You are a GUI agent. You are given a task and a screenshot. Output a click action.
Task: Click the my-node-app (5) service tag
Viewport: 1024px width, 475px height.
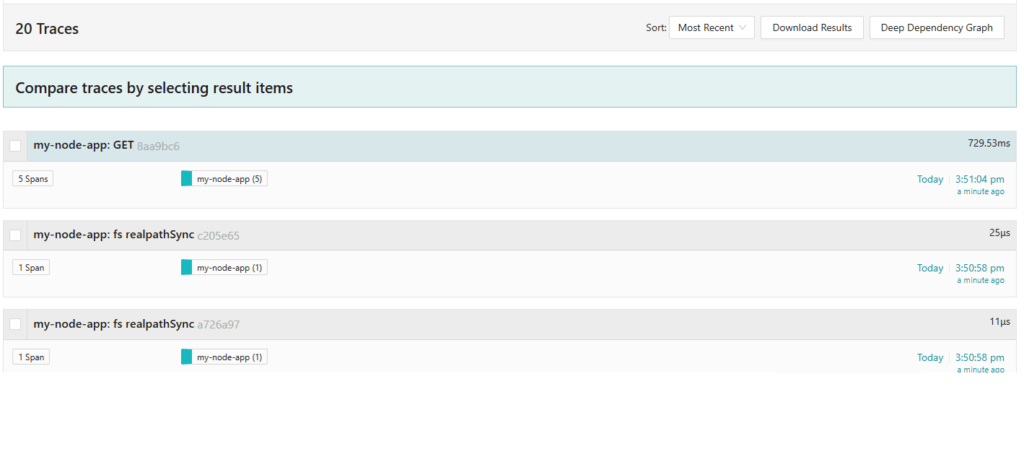point(229,179)
